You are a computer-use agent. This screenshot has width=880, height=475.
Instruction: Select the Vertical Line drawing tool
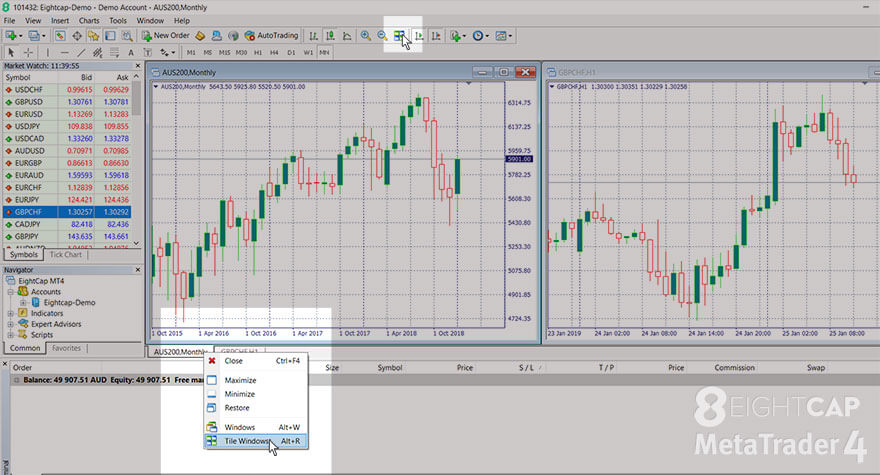pyautogui.click(x=48, y=53)
